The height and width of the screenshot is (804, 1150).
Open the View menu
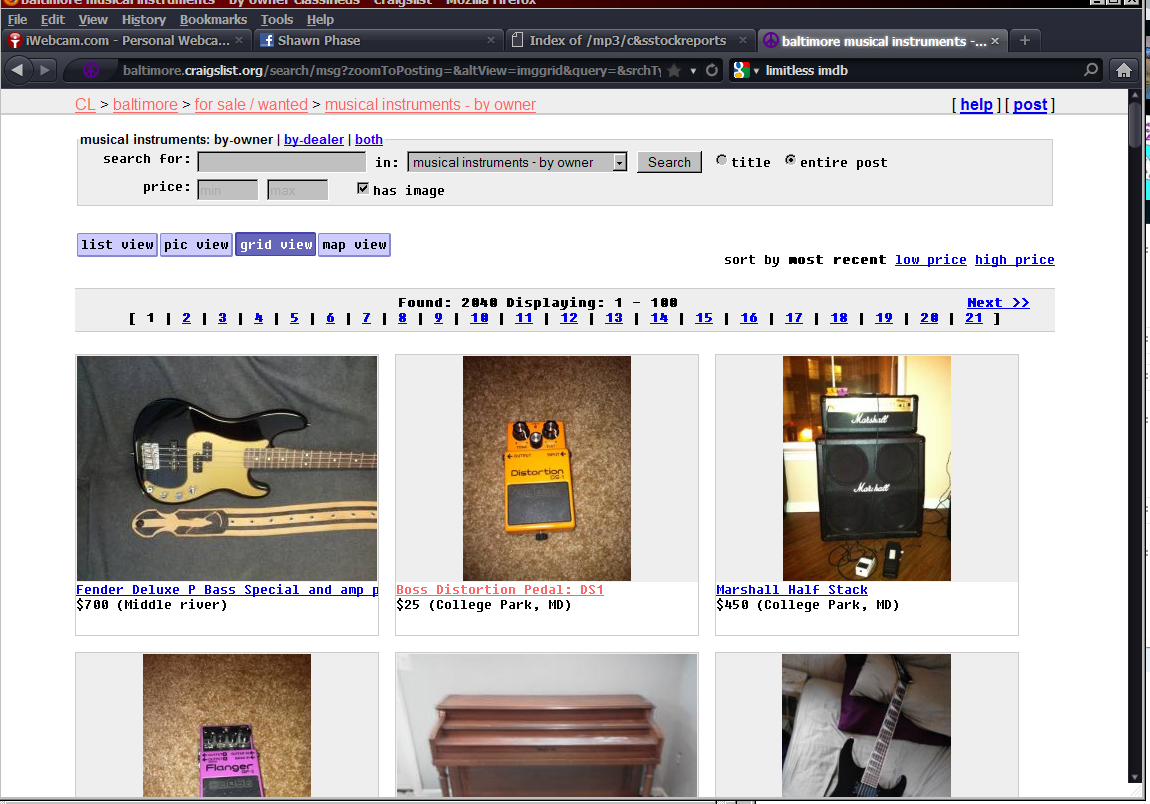93,20
